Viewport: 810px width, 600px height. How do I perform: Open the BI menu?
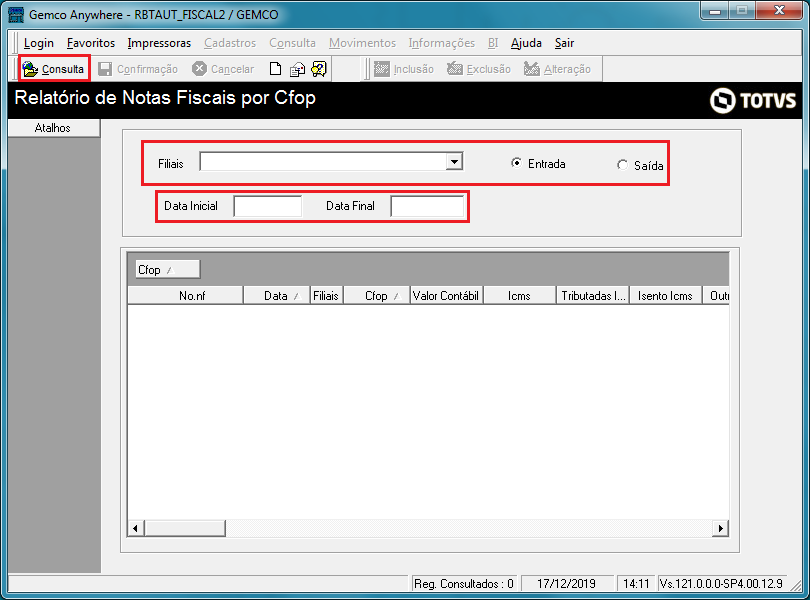[x=493, y=43]
